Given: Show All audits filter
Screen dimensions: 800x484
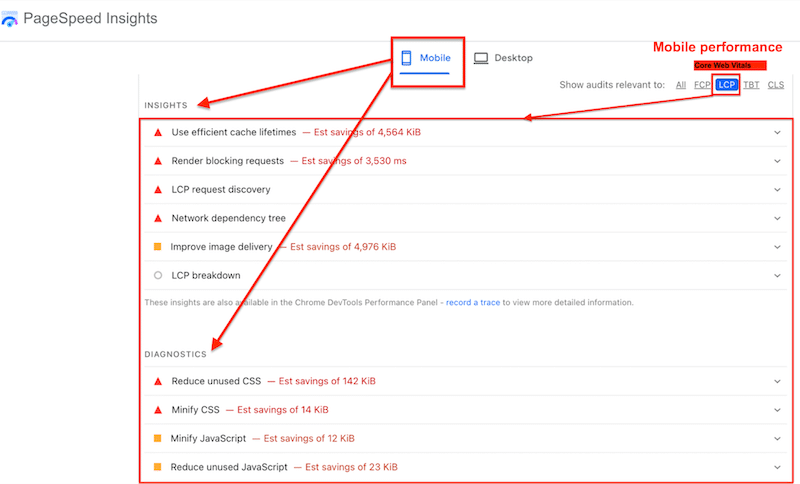Looking at the screenshot, I should pos(681,85).
